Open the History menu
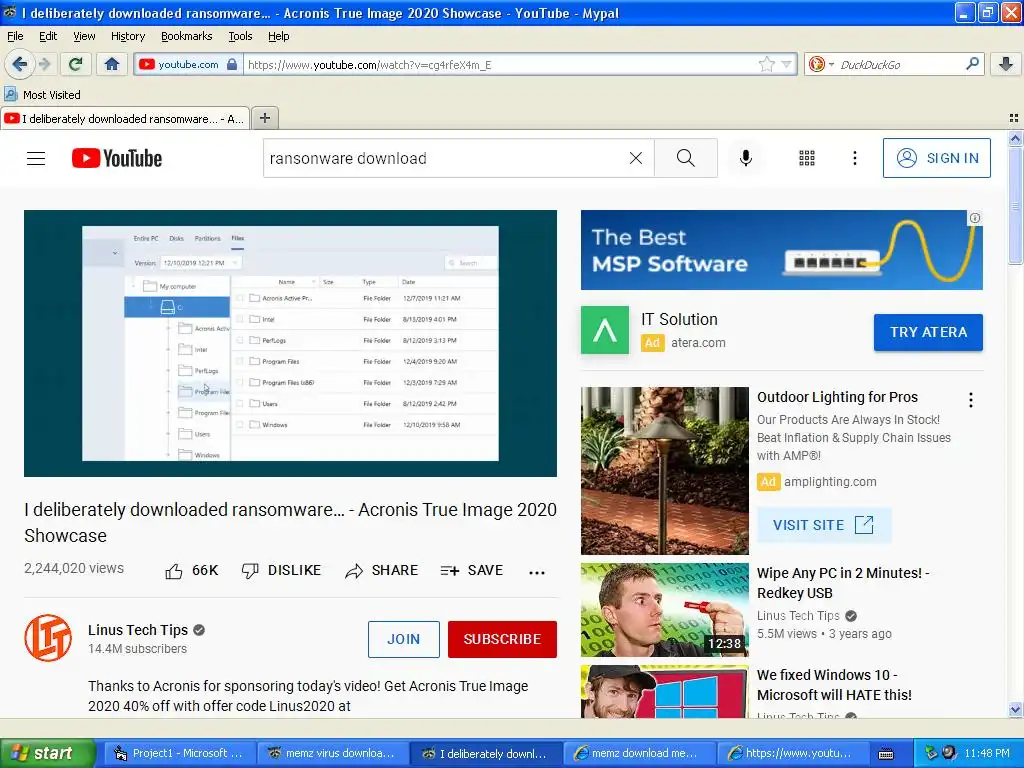The height and width of the screenshot is (768, 1024). coord(127,36)
